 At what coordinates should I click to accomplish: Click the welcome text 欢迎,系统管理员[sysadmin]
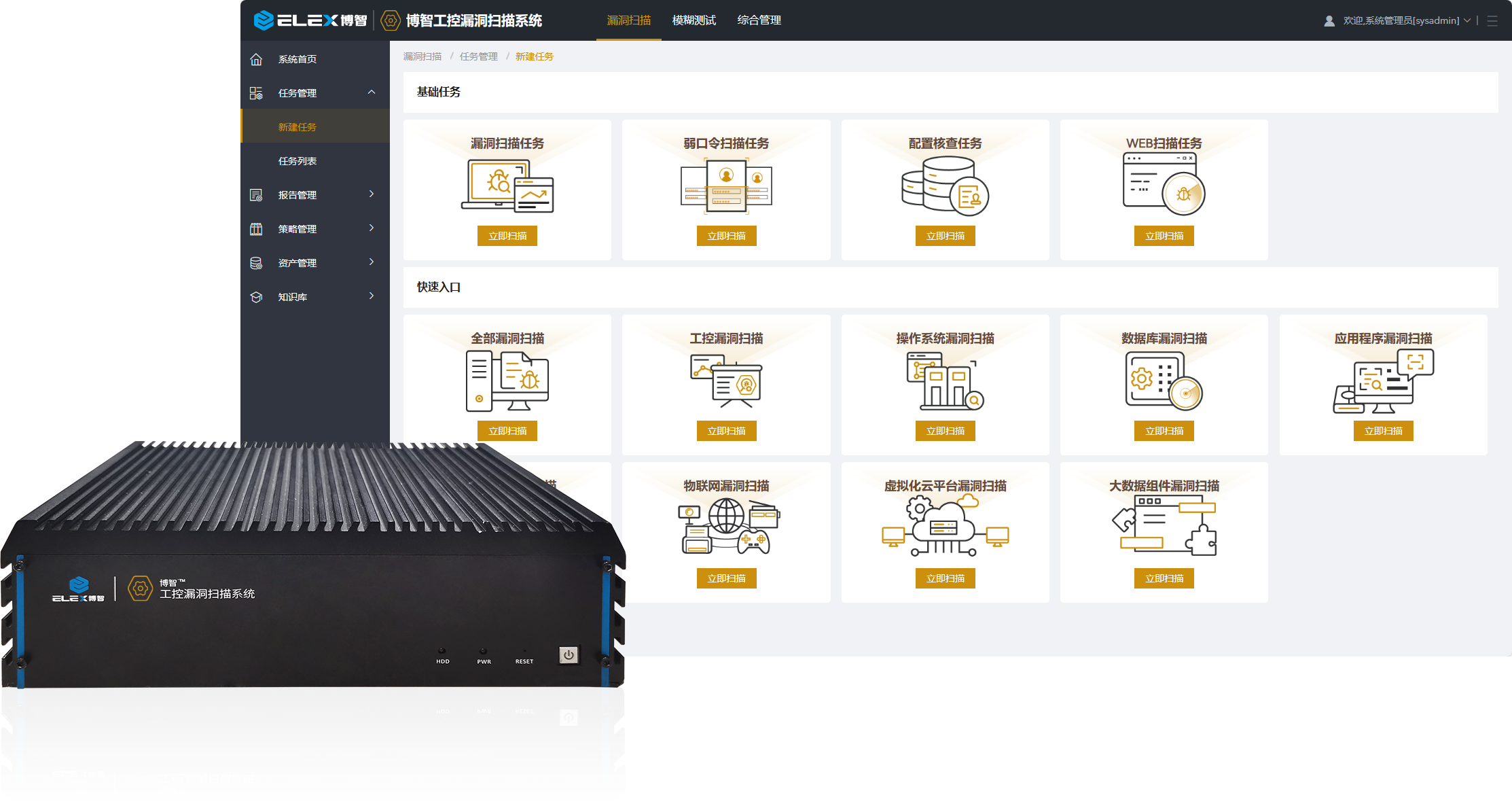(1401, 21)
